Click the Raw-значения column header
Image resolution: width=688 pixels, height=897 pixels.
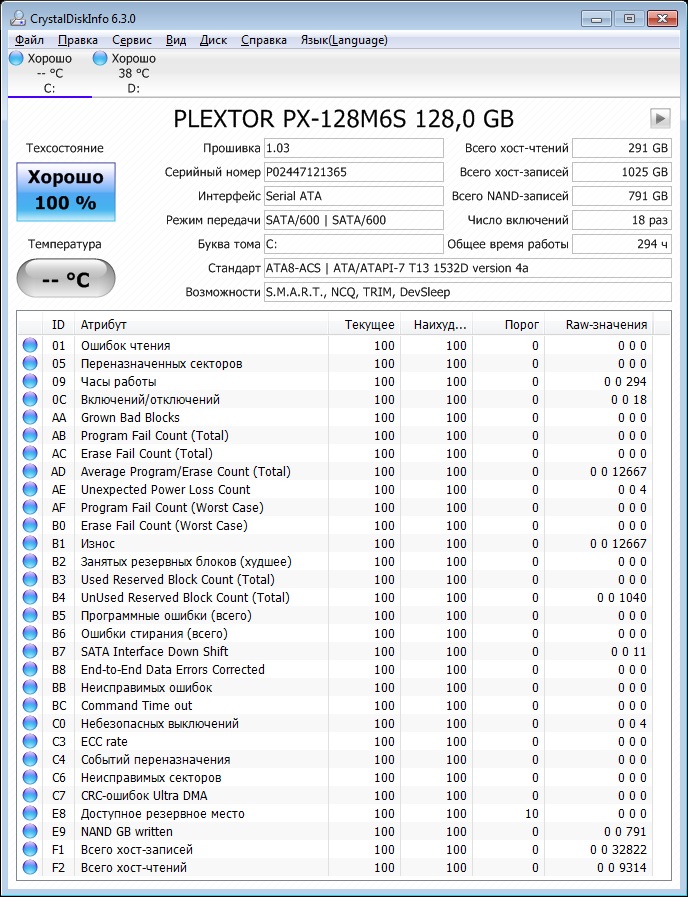point(599,324)
